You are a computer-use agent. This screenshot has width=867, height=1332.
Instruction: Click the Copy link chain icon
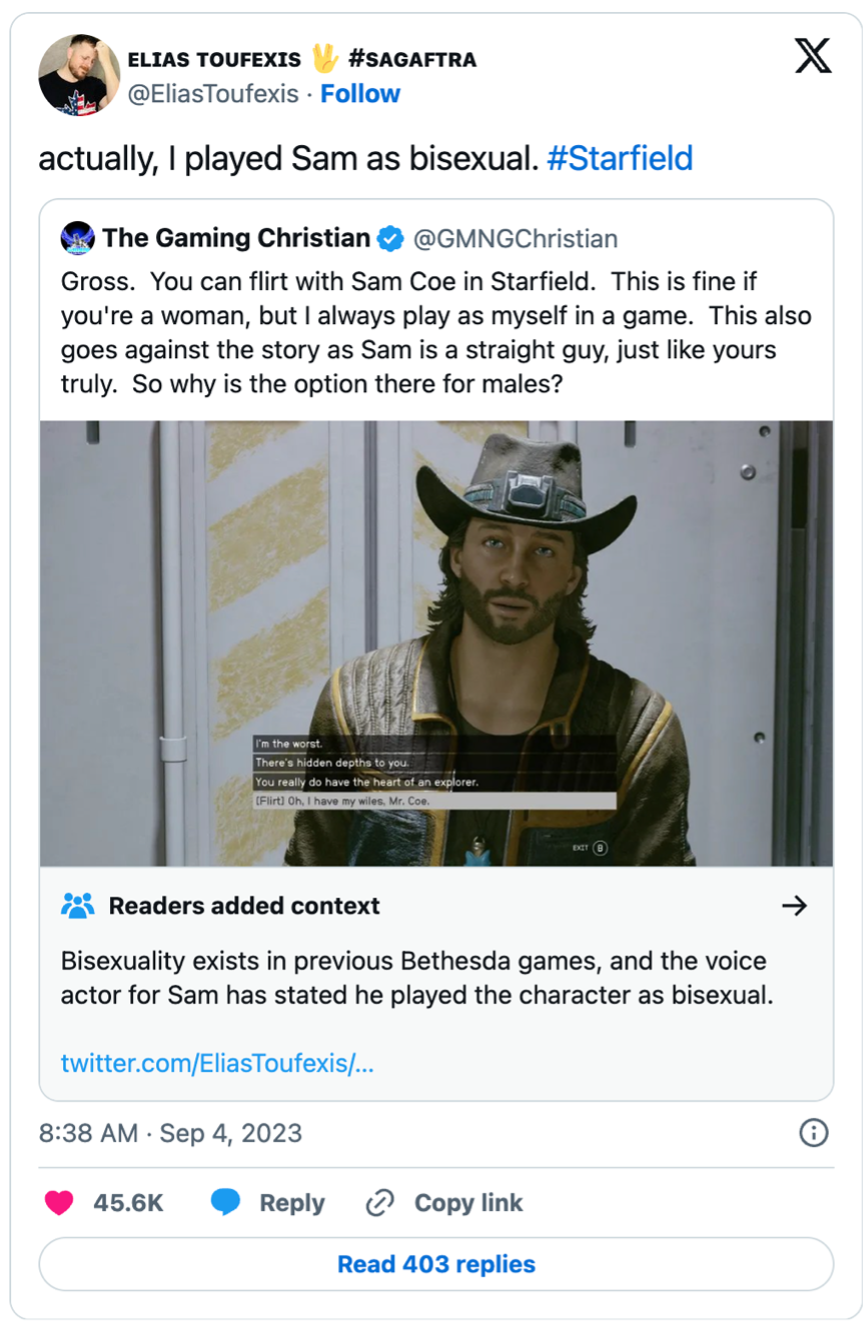tap(379, 1203)
